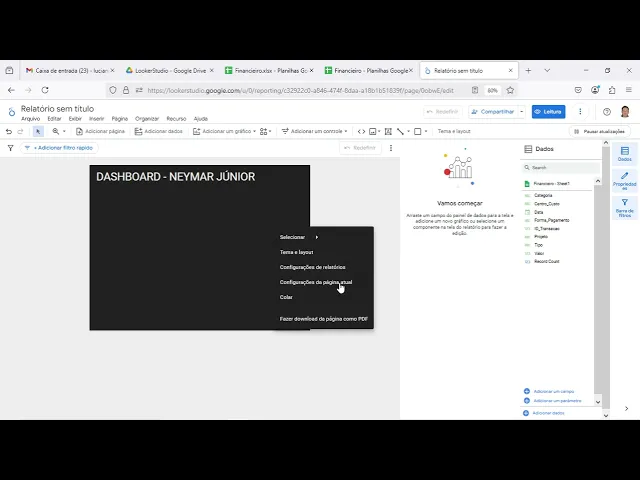Click the Compartilhar button
The height and width of the screenshot is (480, 640).
point(493,111)
